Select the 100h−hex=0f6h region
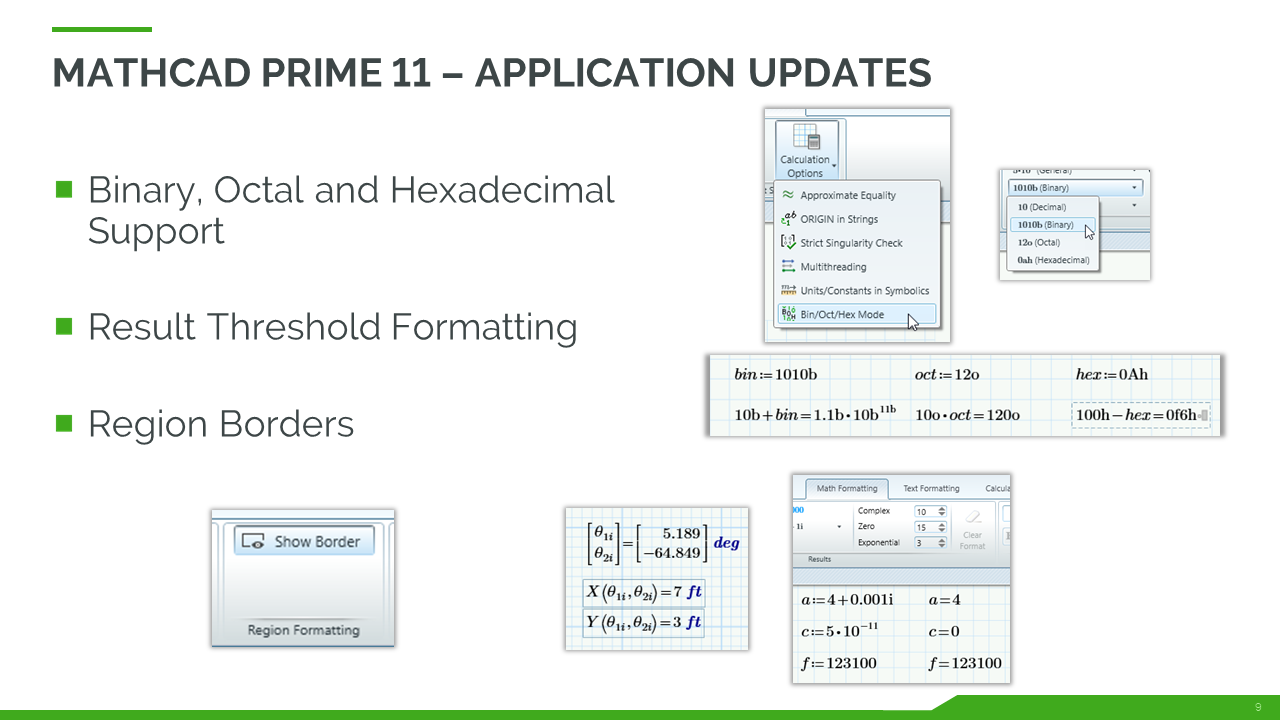The width and height of the screenshot is (1280, 720). [x=1140, y=415]
